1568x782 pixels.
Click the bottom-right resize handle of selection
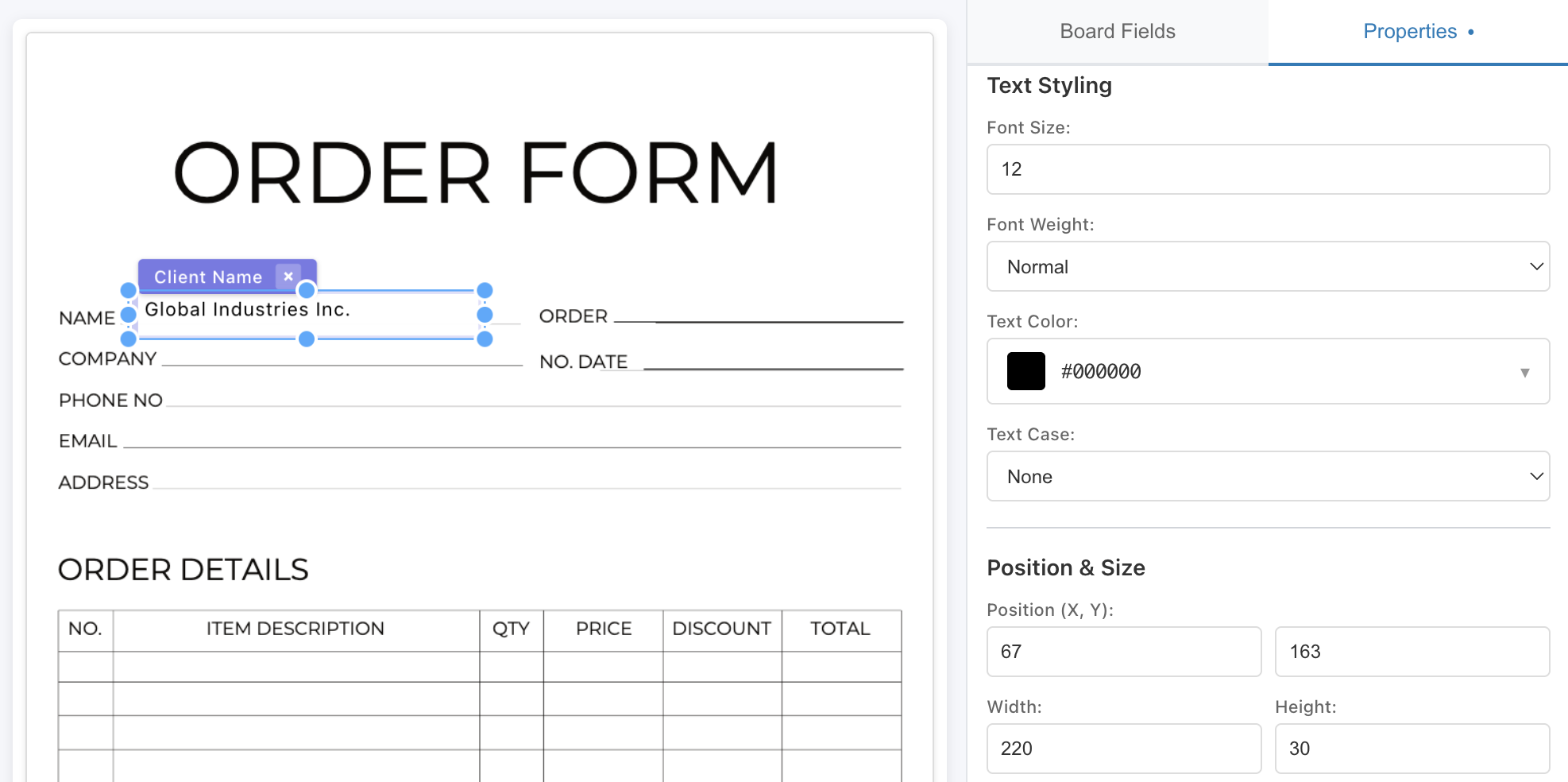coord(485,339)
